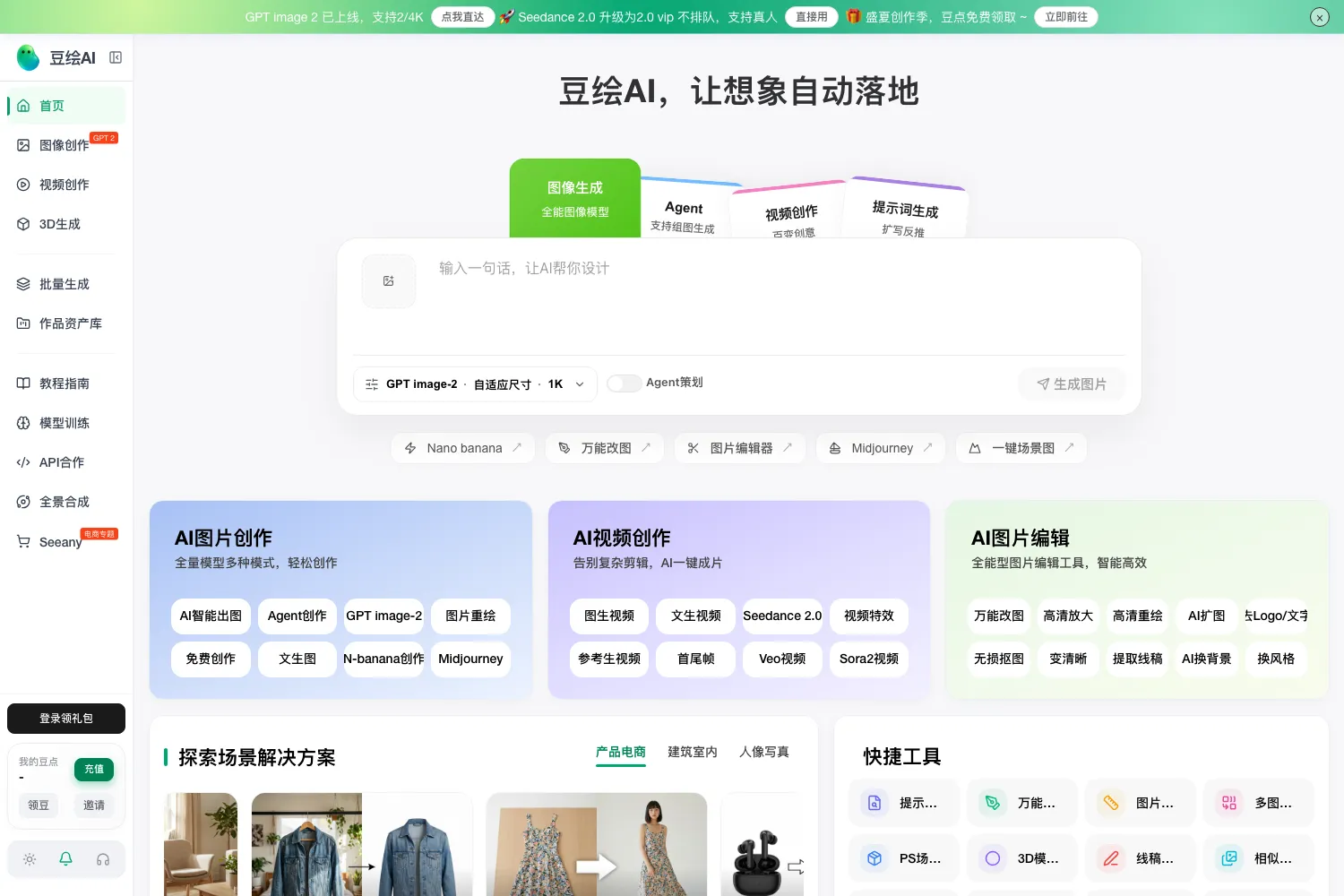Open the earbuds example thumbnail

(762, 844)
